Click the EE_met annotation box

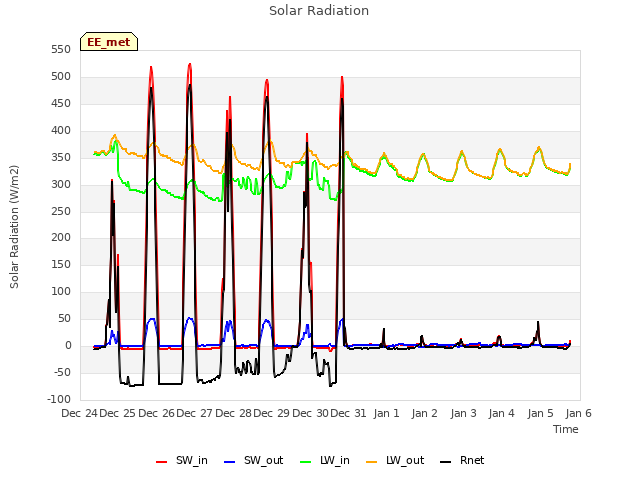[109, 42]
